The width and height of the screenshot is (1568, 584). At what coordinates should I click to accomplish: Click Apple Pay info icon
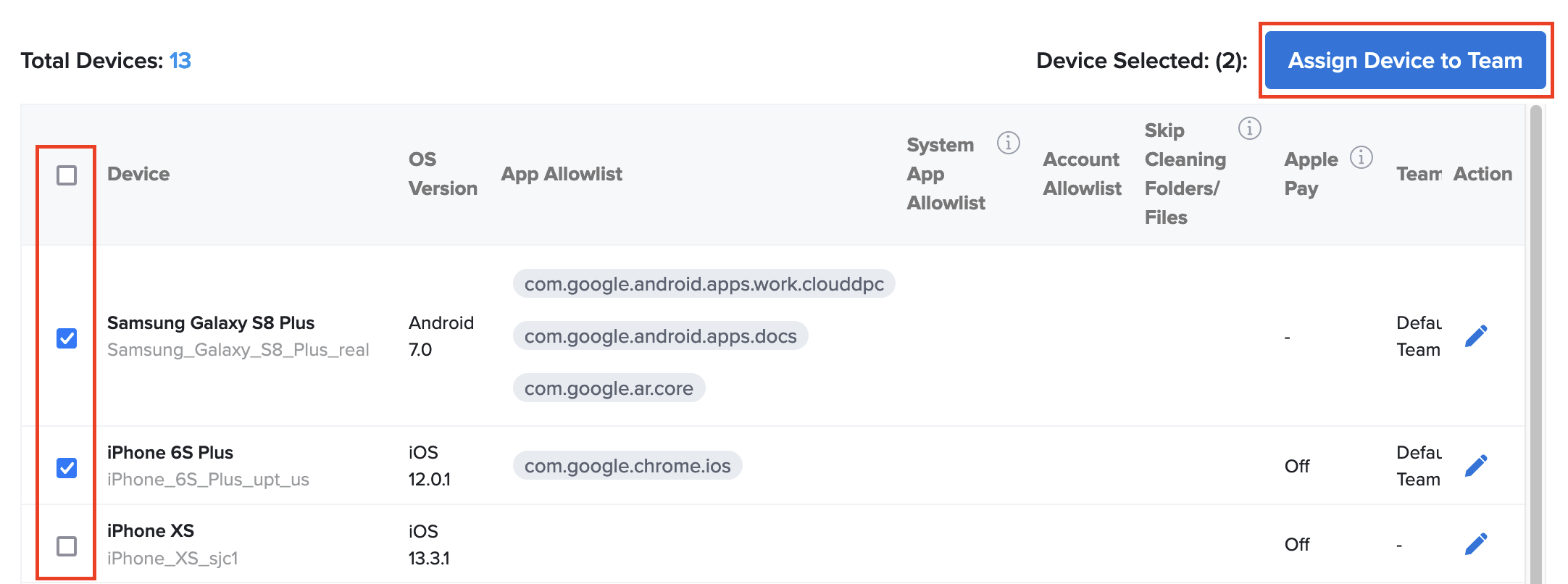click(x=1361, y=157)
